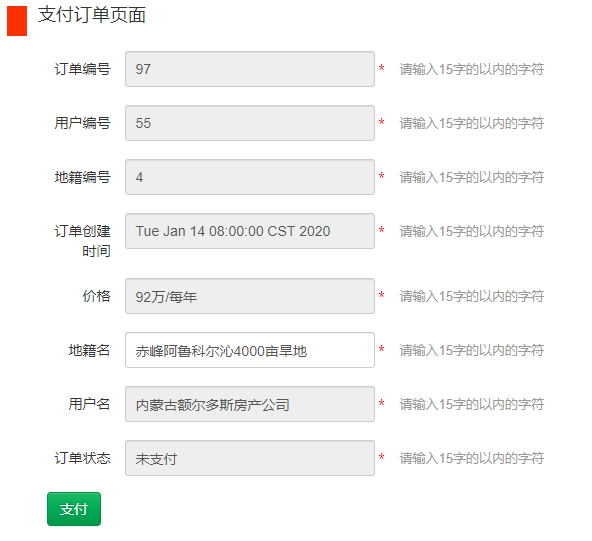Click the hint text beside 价格 field
This screenshot has height=541, width=592.
tap(472, 296)
